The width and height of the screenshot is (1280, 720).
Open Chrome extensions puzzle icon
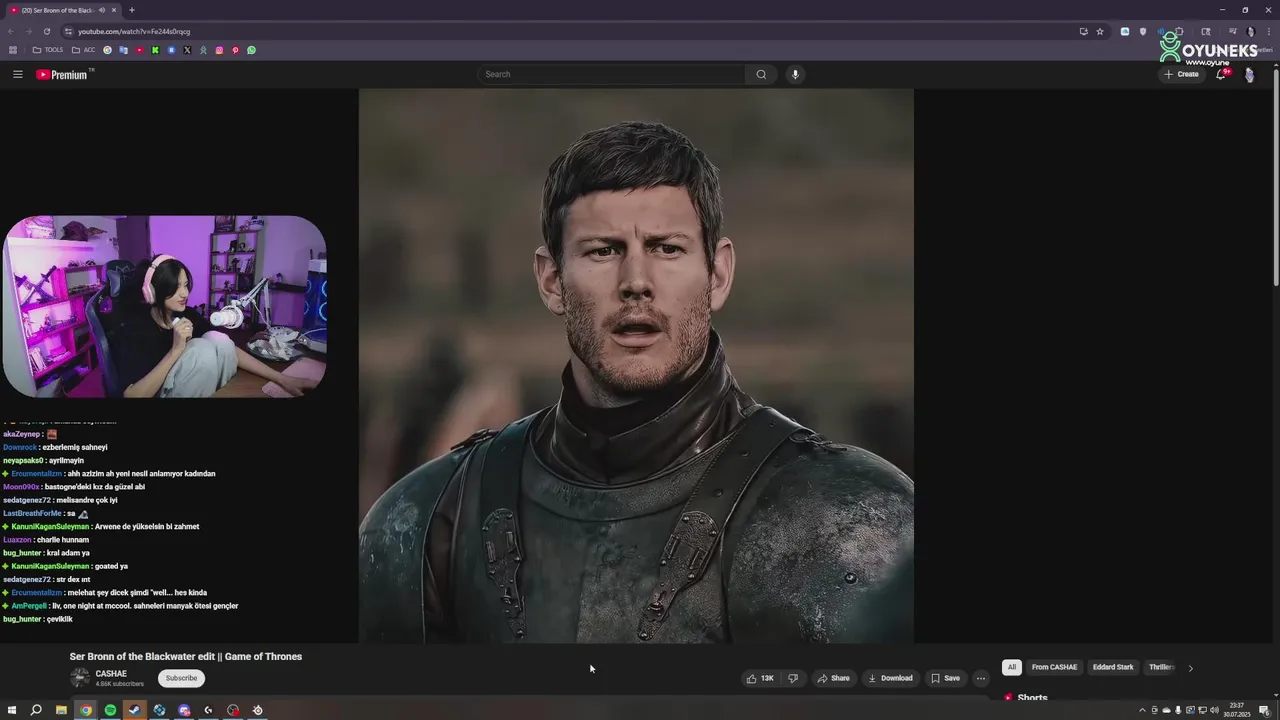click(1180, 31)
